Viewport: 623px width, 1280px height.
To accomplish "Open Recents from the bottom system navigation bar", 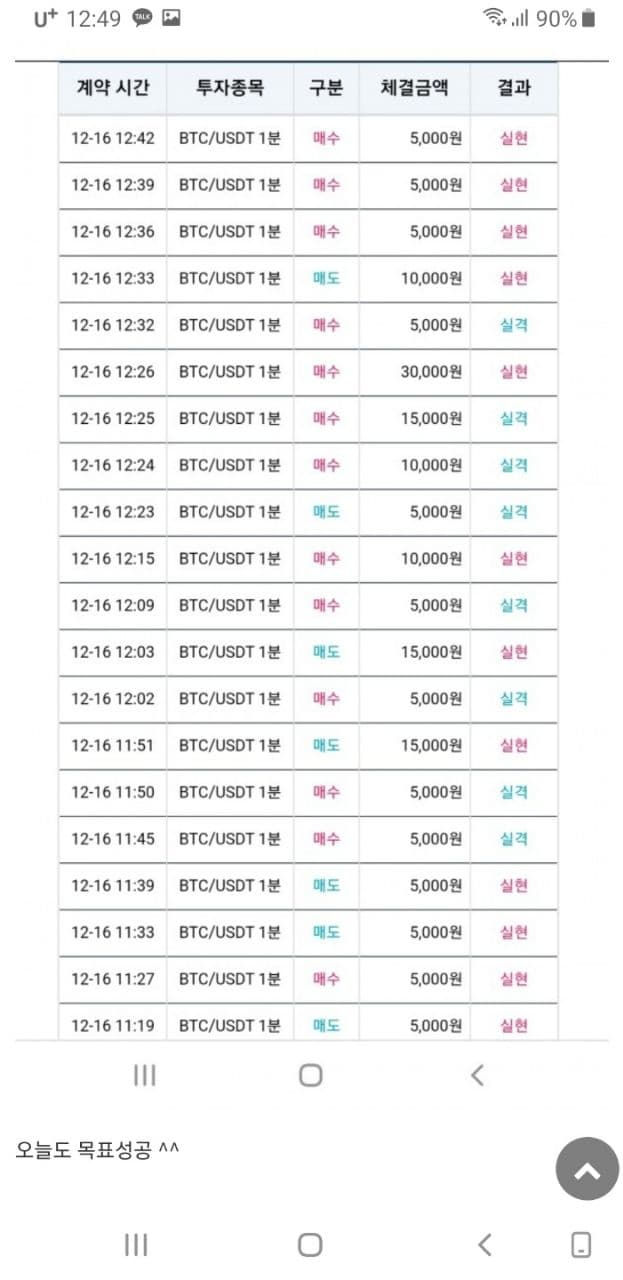I will [136, 1244].
